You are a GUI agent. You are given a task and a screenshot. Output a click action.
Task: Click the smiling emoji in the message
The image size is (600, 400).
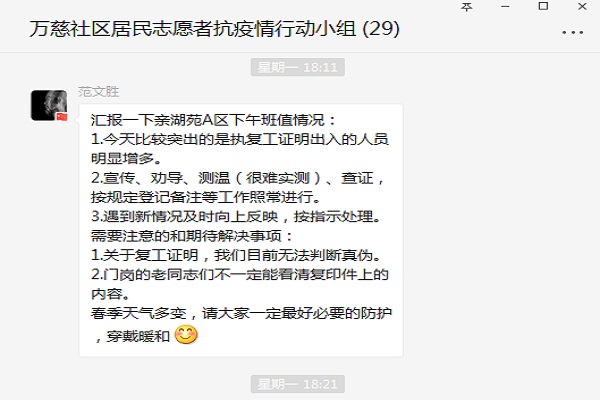click(186, 335)
